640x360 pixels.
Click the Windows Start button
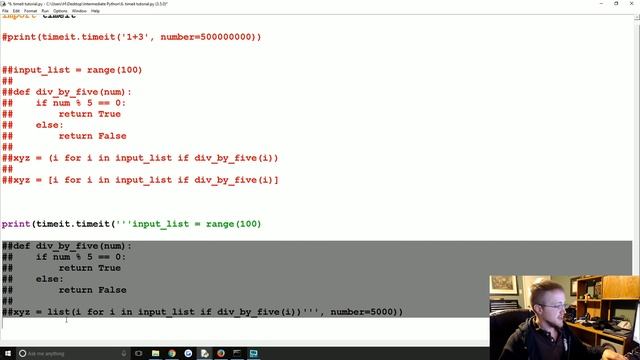click(x=8, y=353)
